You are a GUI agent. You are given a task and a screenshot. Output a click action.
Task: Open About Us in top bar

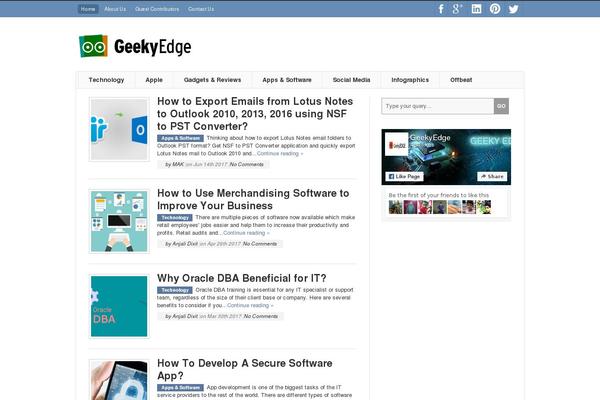115,9
